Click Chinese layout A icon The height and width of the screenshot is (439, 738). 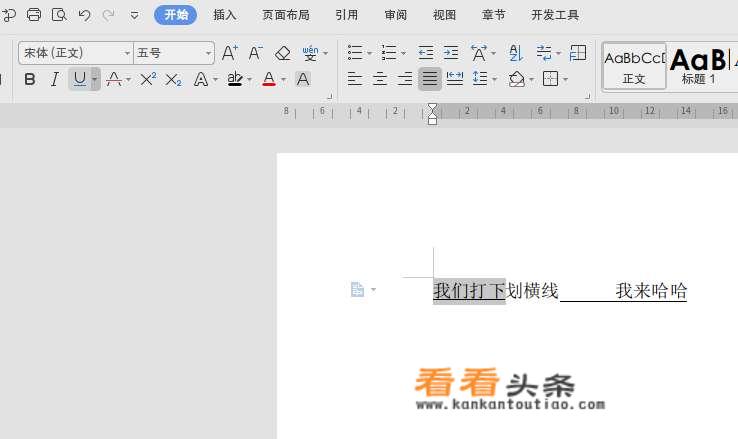[479, 53]
